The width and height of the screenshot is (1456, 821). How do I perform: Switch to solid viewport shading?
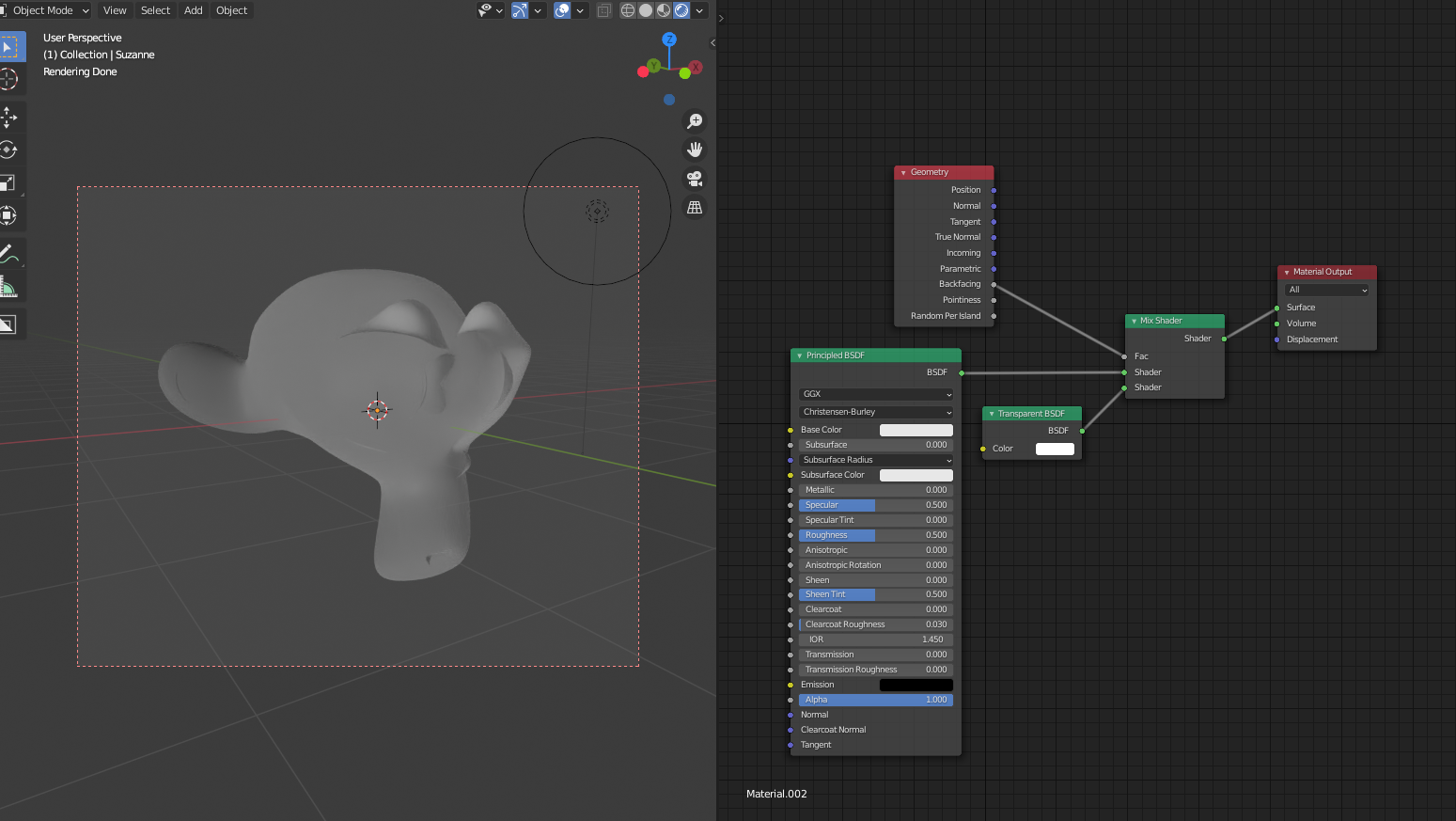tap(646, 10)
